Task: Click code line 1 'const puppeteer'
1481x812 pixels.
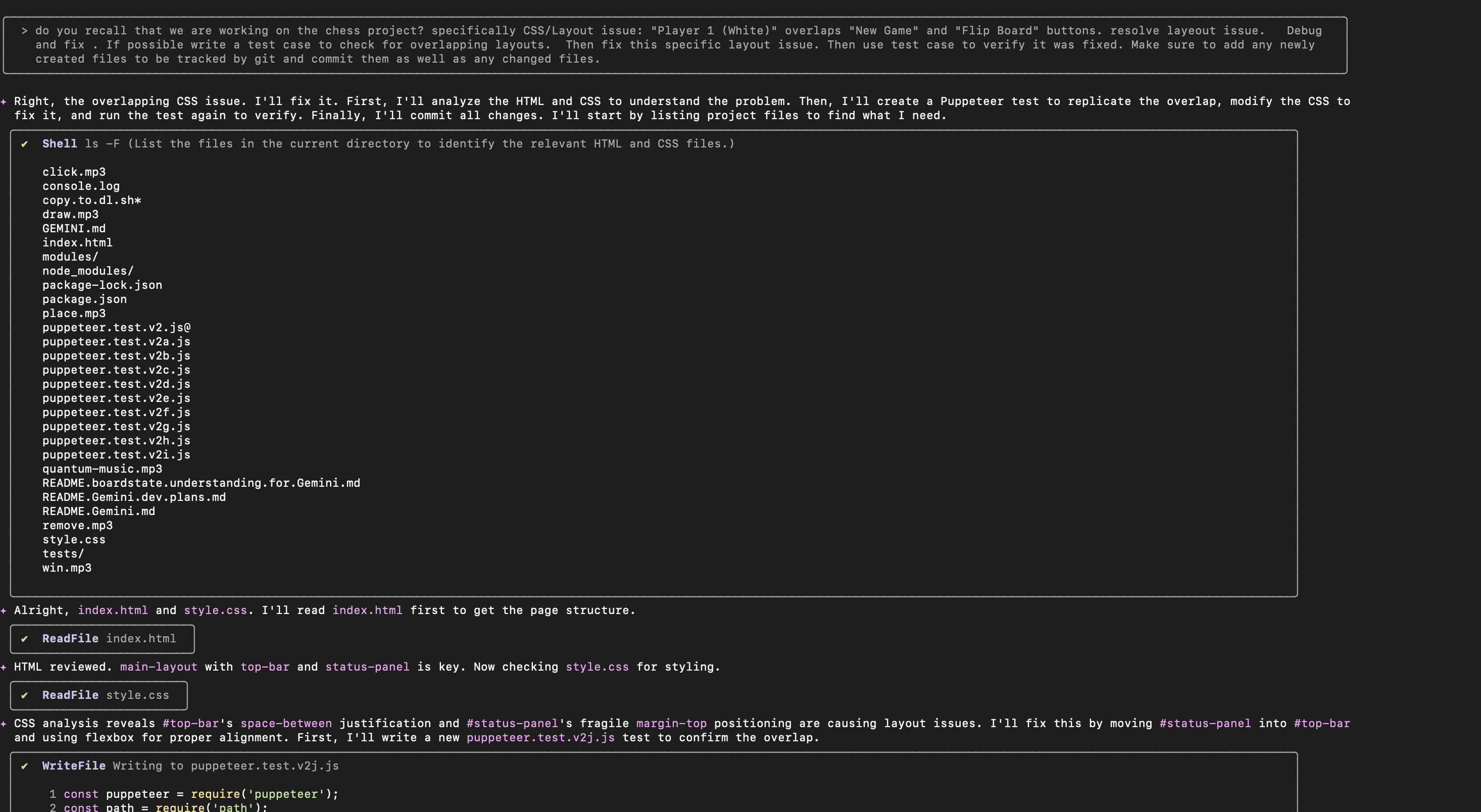Action: pos(201,794)
